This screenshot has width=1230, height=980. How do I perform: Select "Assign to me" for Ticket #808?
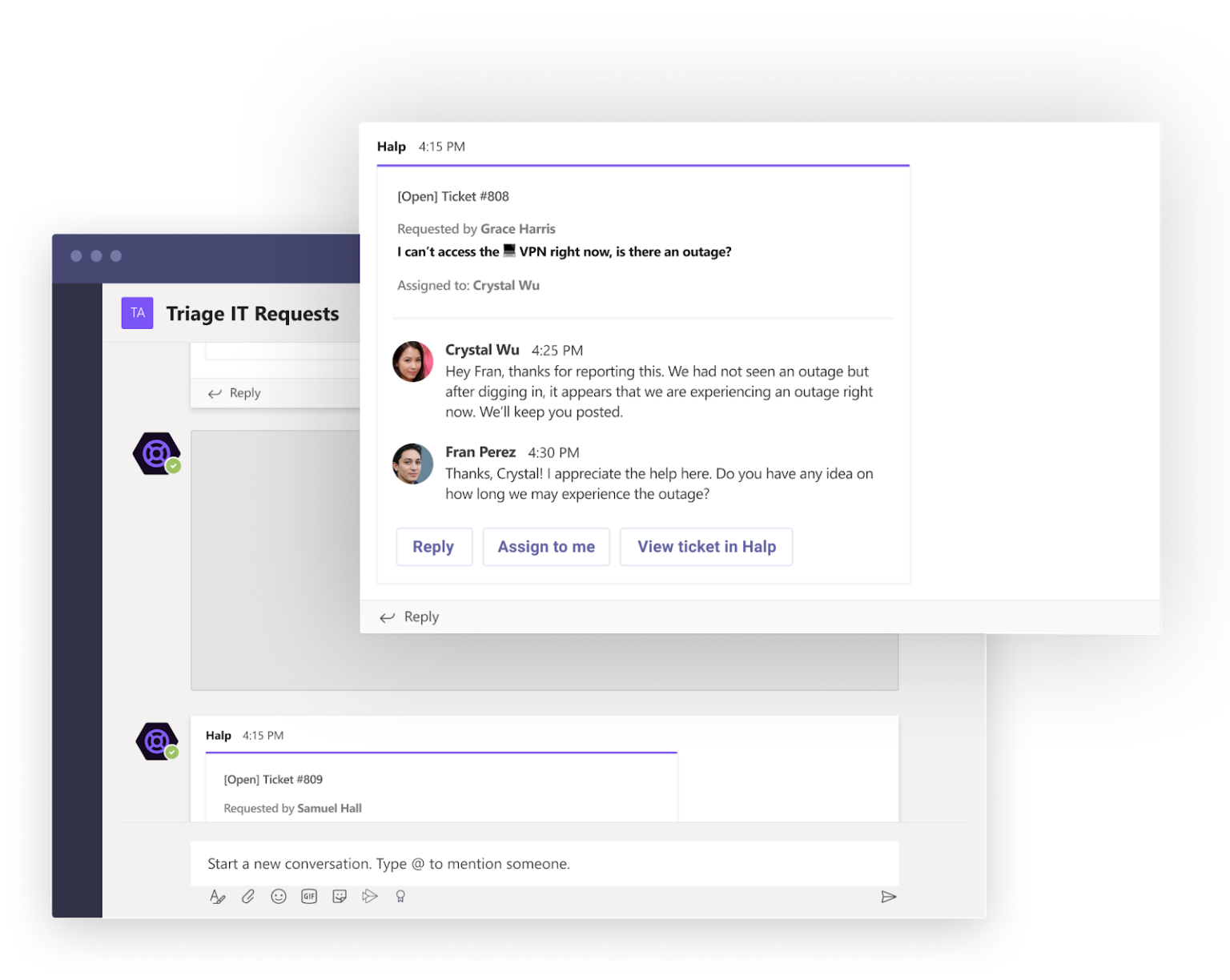click(546, 547)
